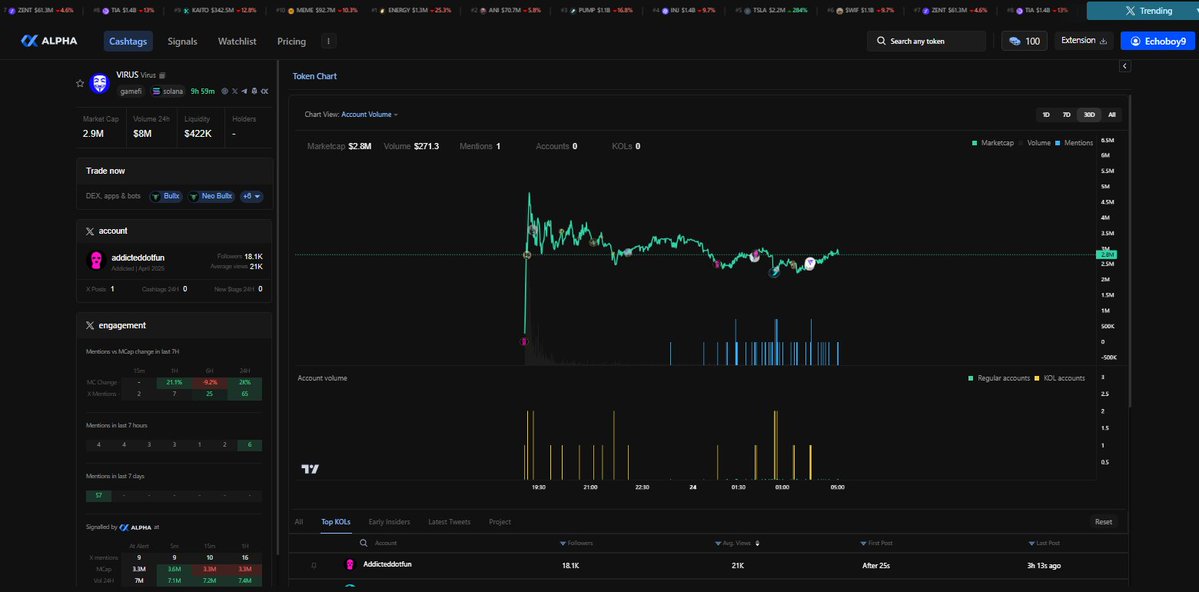Open the VIRUS X profile icon
Image resolution: width=1199 pixels, height=592 pixels.
click(x=235, y=91)
